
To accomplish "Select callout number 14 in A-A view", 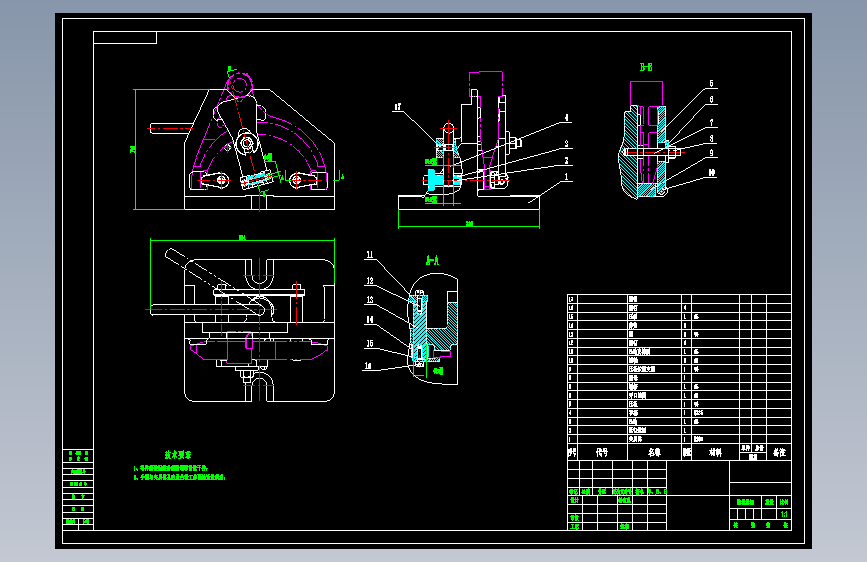I will (x=370, y=320).
